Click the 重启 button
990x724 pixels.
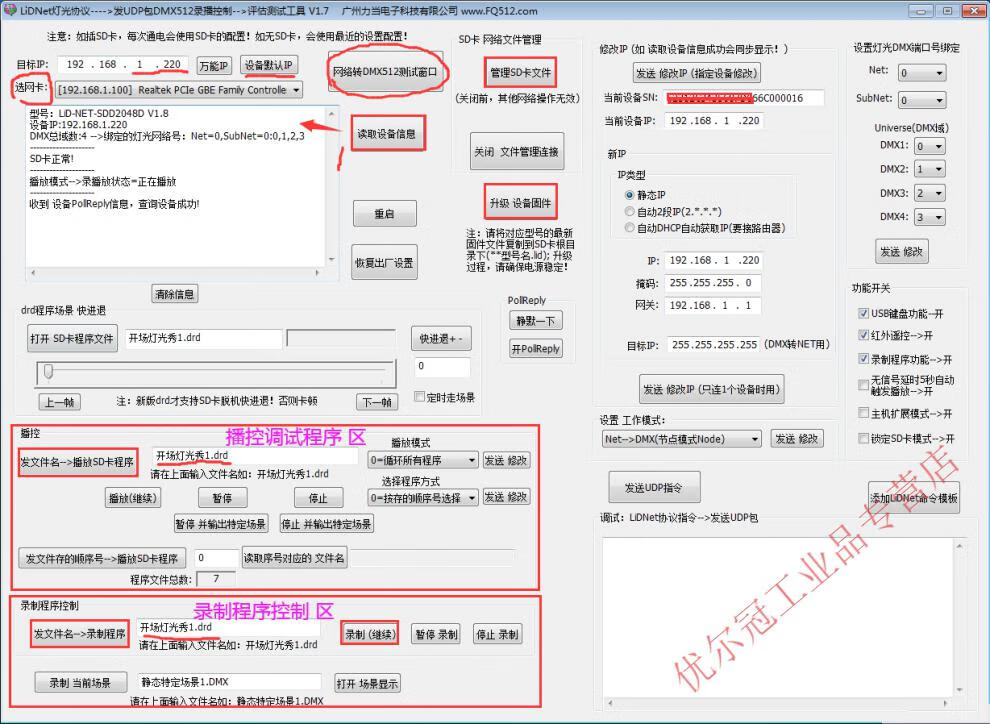click(385, 214)
